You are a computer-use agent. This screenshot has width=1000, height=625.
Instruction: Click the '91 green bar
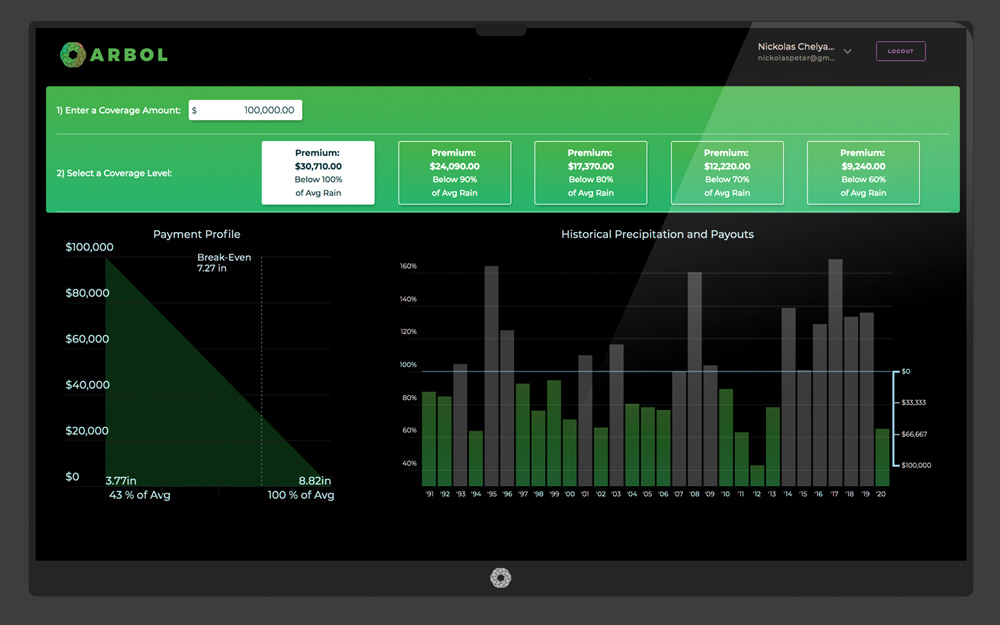click(x=429, y=439)
